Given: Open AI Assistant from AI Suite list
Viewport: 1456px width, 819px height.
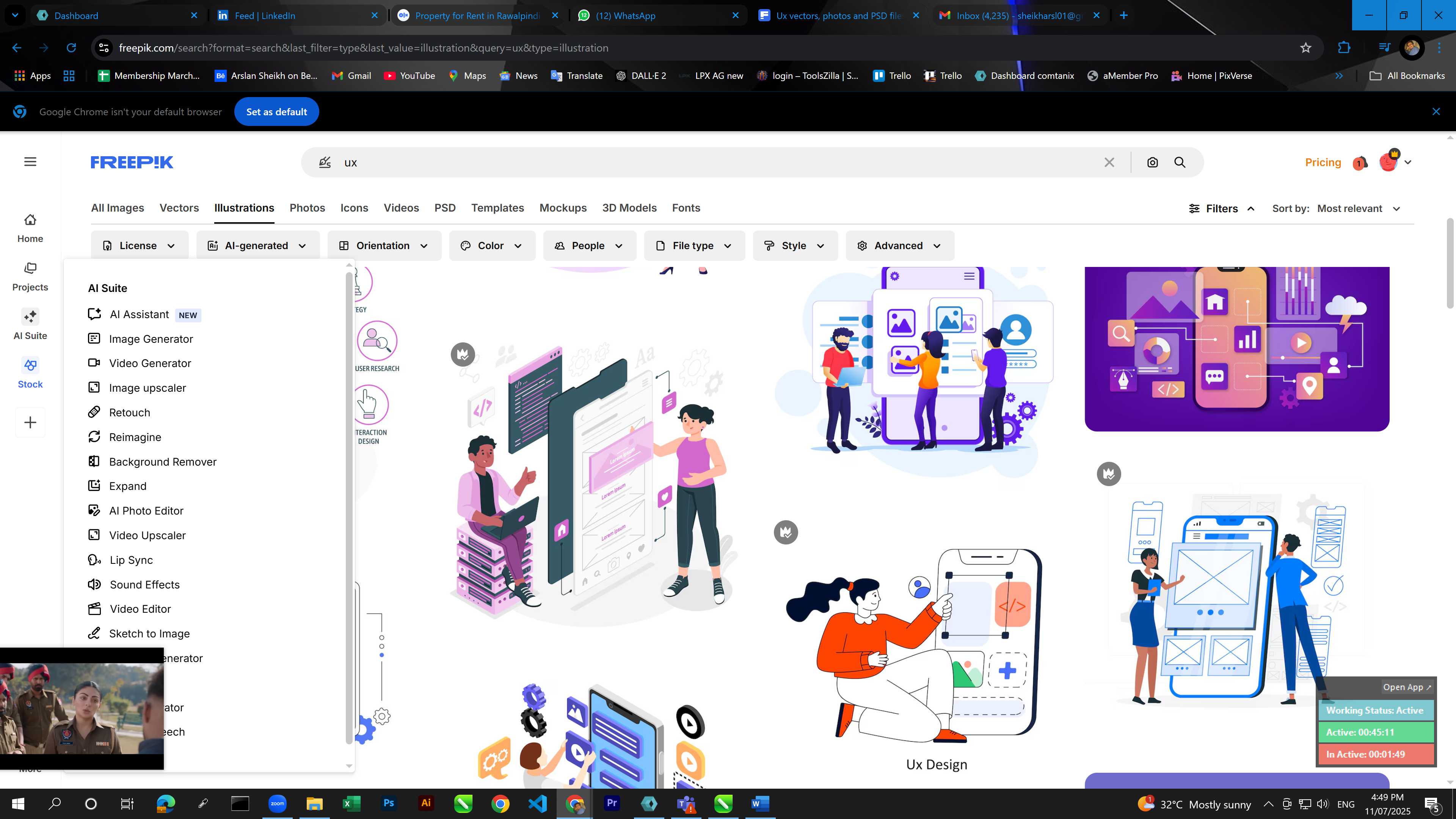Looking at the screenshot, I should point(145,315).
